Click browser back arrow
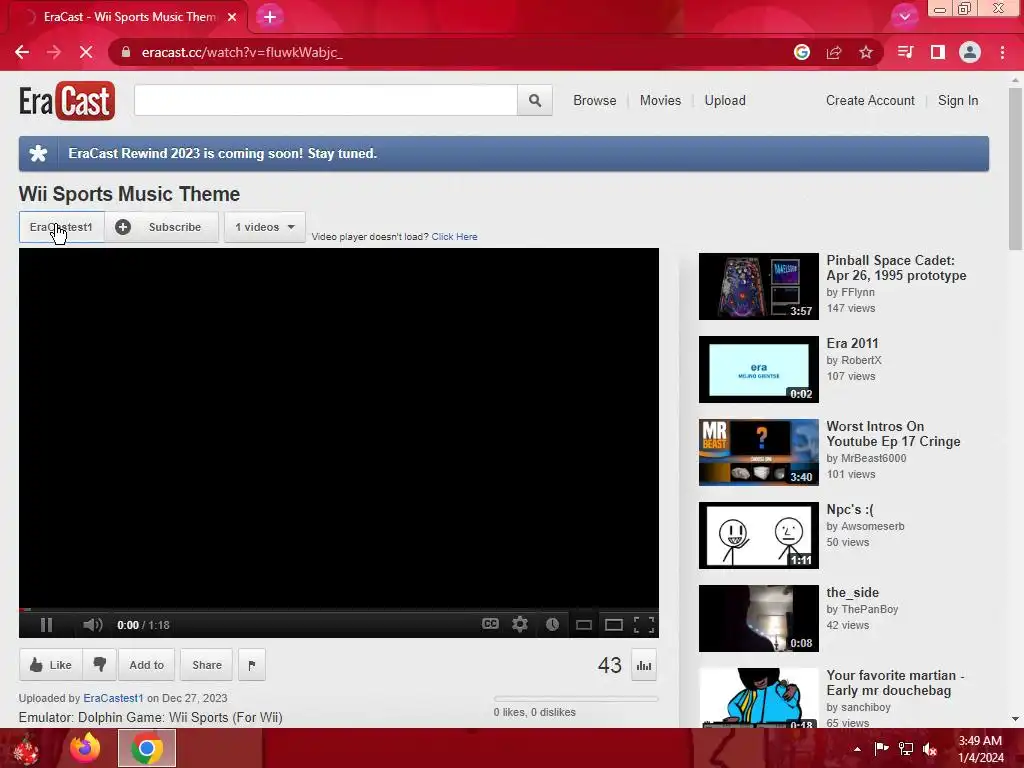1024x768 pixels. (x=22, y=52)
